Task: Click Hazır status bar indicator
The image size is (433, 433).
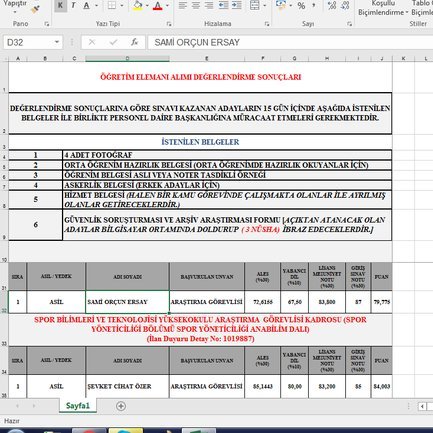Action: 12,421
